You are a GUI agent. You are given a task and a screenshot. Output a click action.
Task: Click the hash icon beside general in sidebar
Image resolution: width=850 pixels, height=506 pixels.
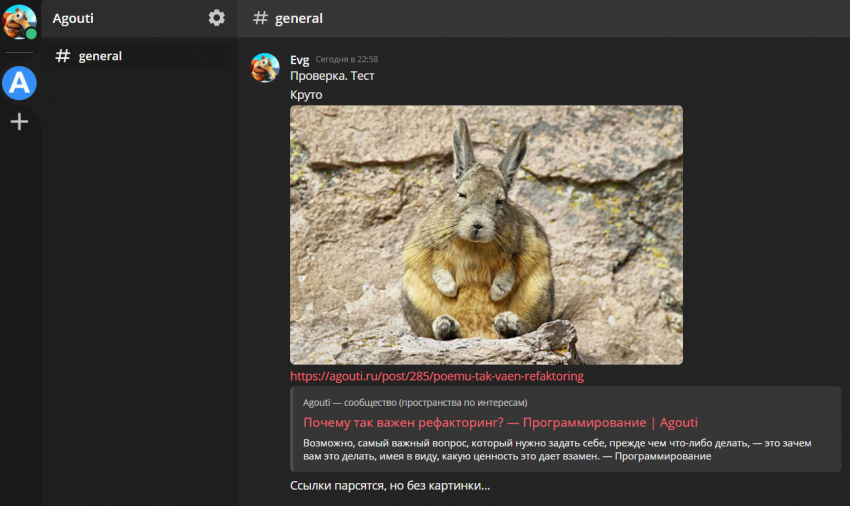pyautogui.click(x=63, y=56)
